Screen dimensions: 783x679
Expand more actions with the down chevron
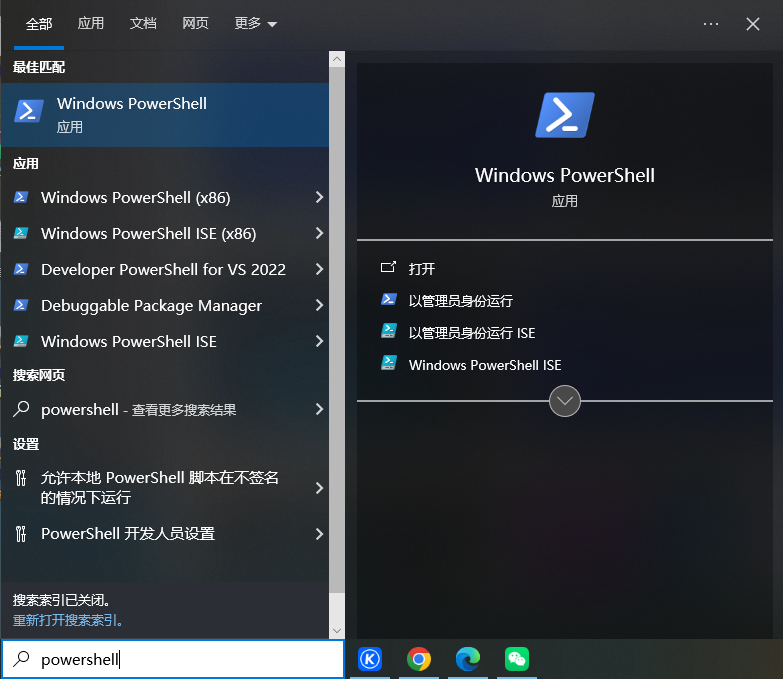(565, 401)
